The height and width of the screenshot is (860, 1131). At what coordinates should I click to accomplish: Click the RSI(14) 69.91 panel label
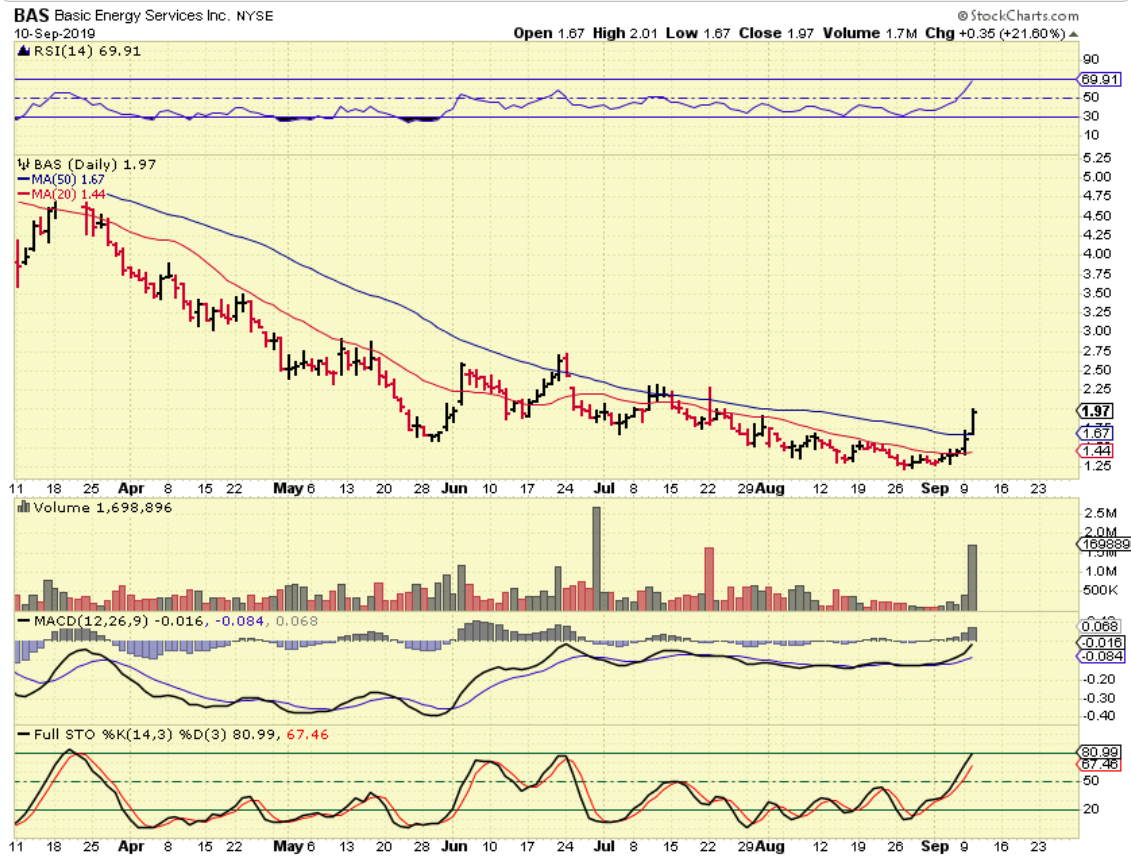(87, 51)
